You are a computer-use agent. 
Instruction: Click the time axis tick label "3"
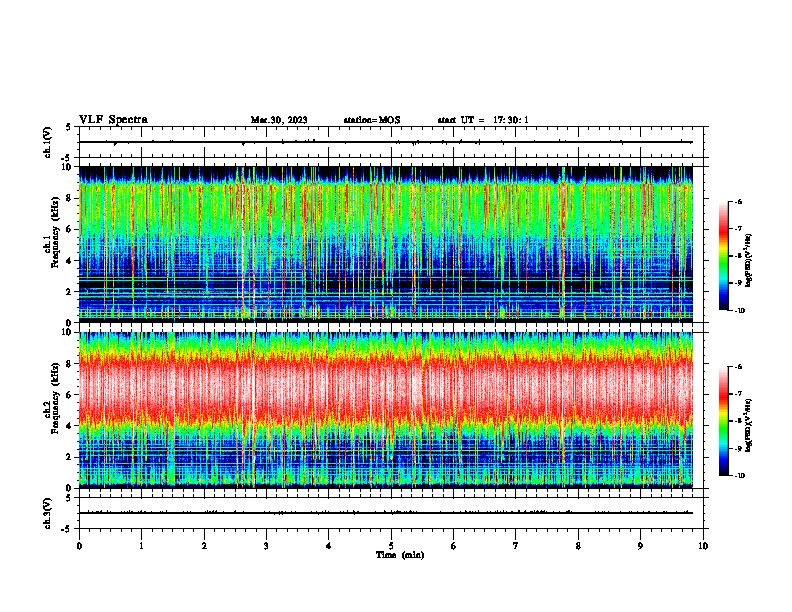tap(266, 546)
